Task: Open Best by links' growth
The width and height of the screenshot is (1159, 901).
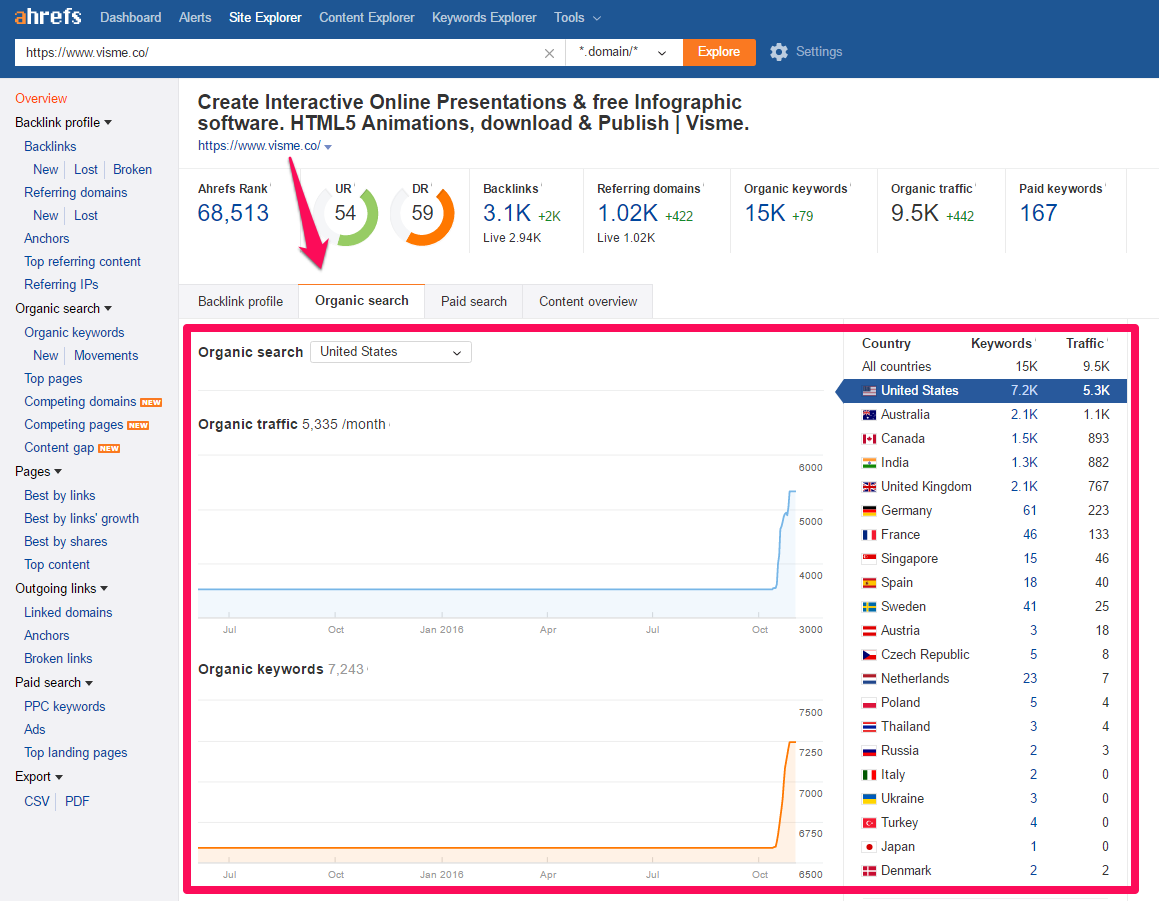Action: pos(81,519)
